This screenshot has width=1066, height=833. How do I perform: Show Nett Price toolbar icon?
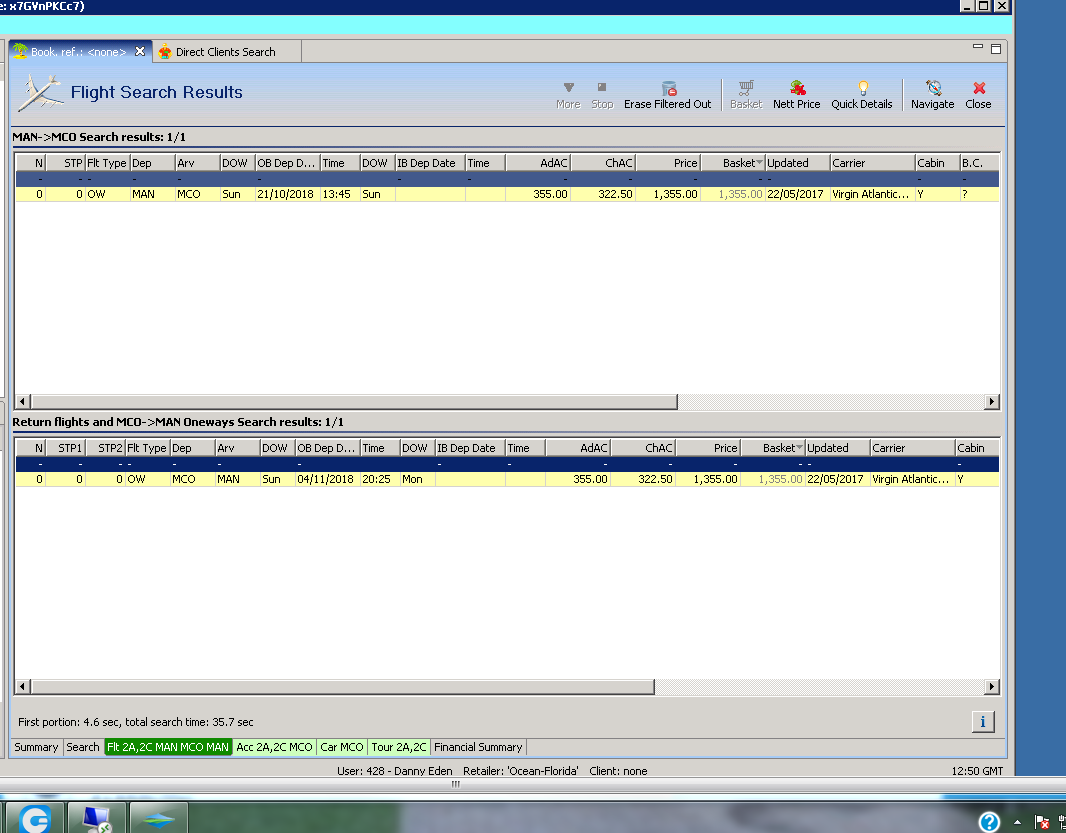[797, 88]
